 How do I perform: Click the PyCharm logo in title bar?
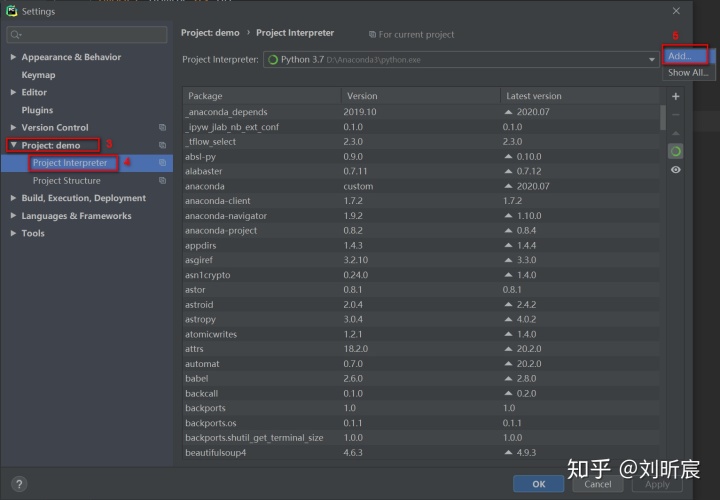[x=12, y=11]
